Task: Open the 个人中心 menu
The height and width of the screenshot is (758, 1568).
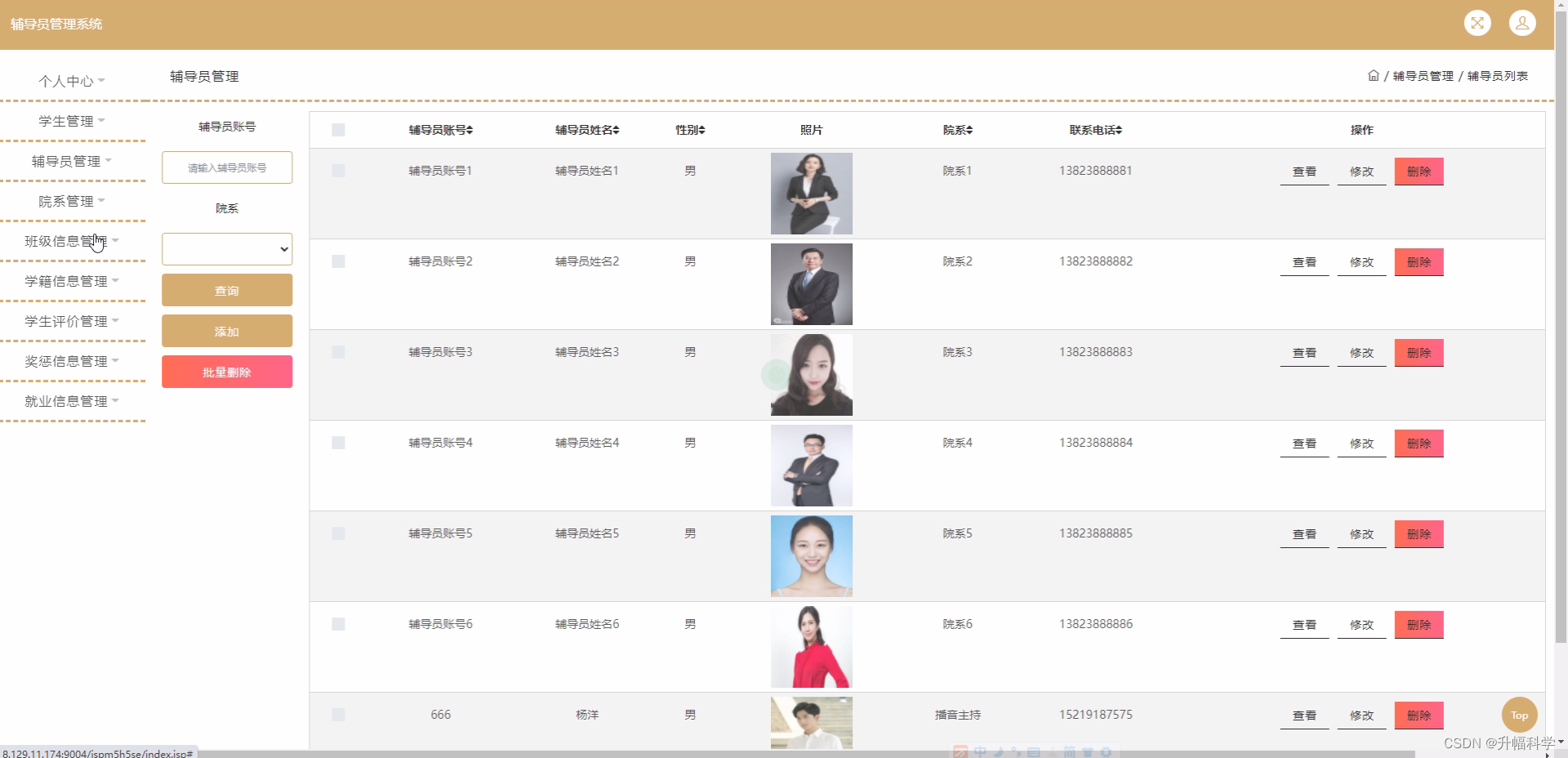Action: [x=71, y=81]
